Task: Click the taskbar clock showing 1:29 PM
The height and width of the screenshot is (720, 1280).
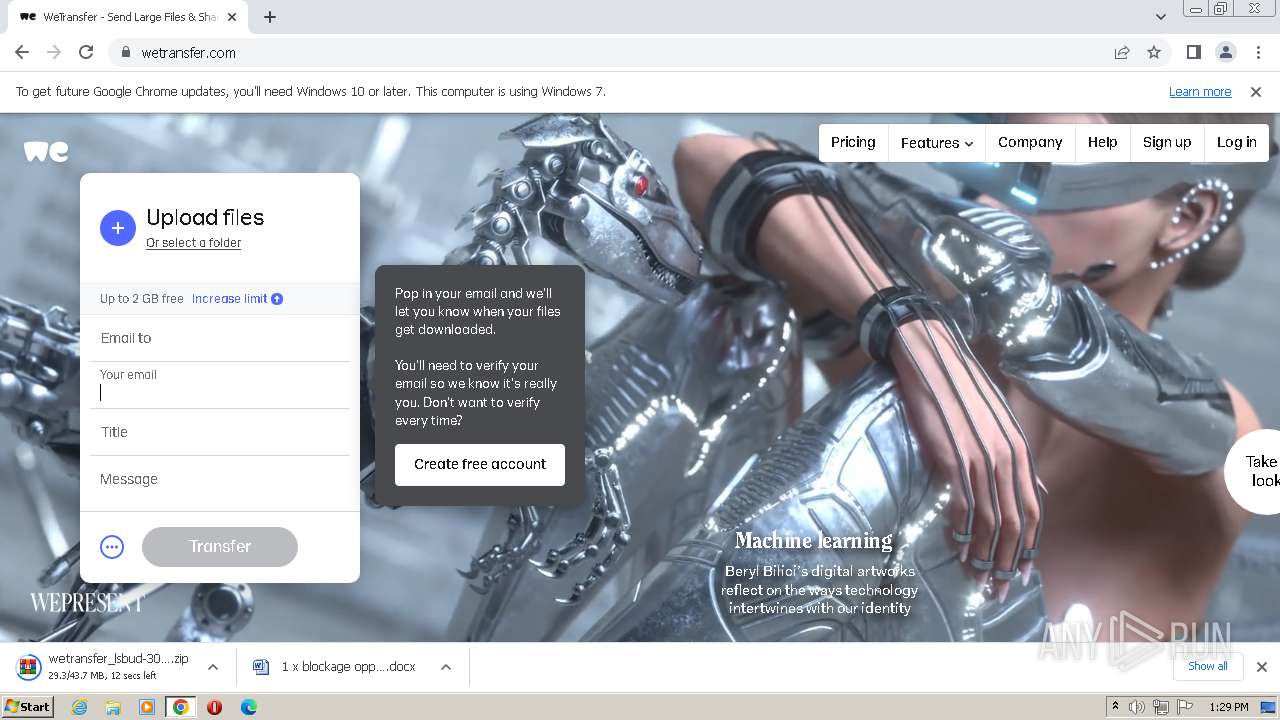Action: point(1228,707)
